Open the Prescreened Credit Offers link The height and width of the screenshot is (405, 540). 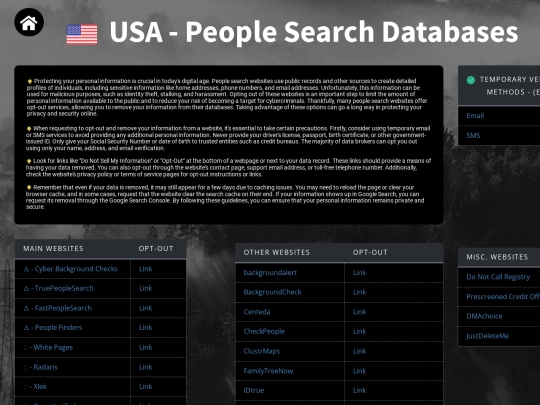pyautogui.click(x=503, y=297)
